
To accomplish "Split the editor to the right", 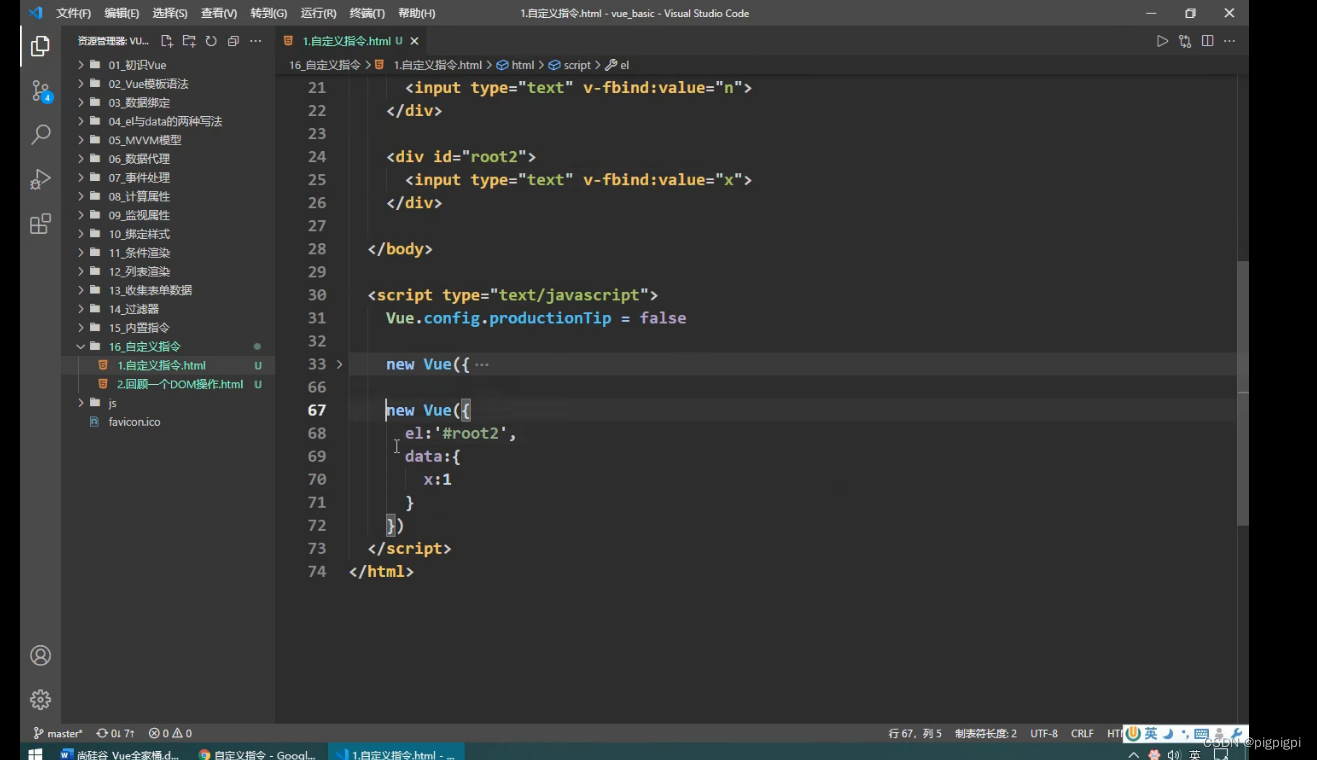I will pos(1208,41).
